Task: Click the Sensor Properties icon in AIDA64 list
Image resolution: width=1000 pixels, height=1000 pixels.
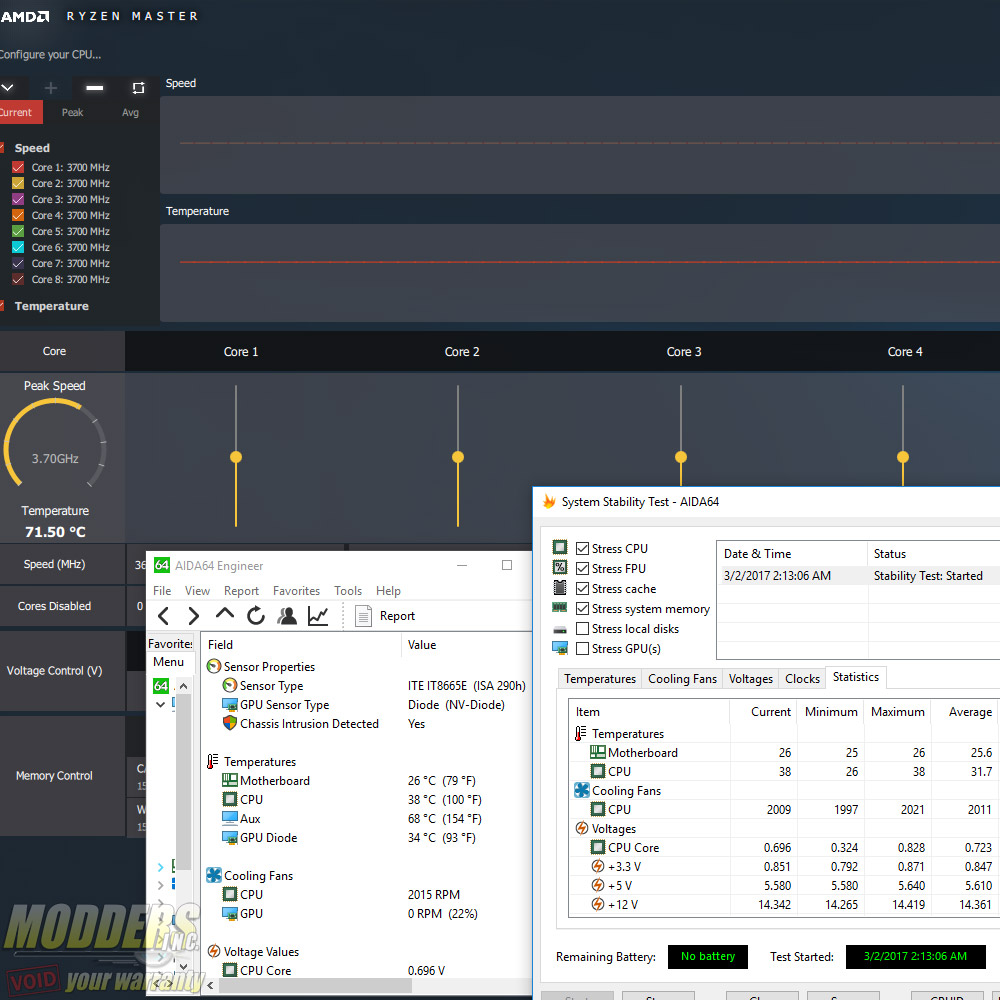Action: 214,666
